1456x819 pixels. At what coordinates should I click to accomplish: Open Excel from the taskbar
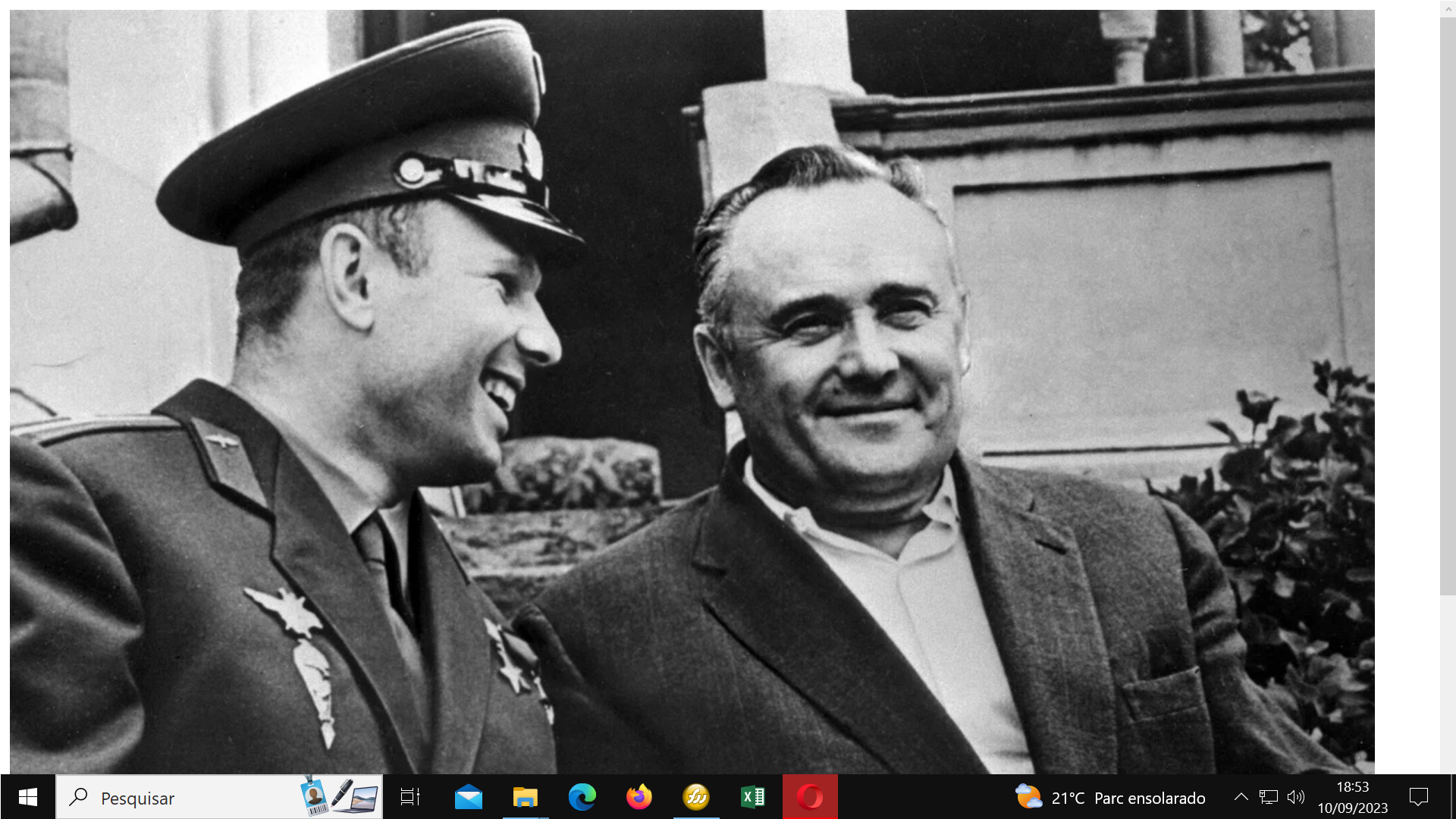pyautogui.click(x=752, y=797)
